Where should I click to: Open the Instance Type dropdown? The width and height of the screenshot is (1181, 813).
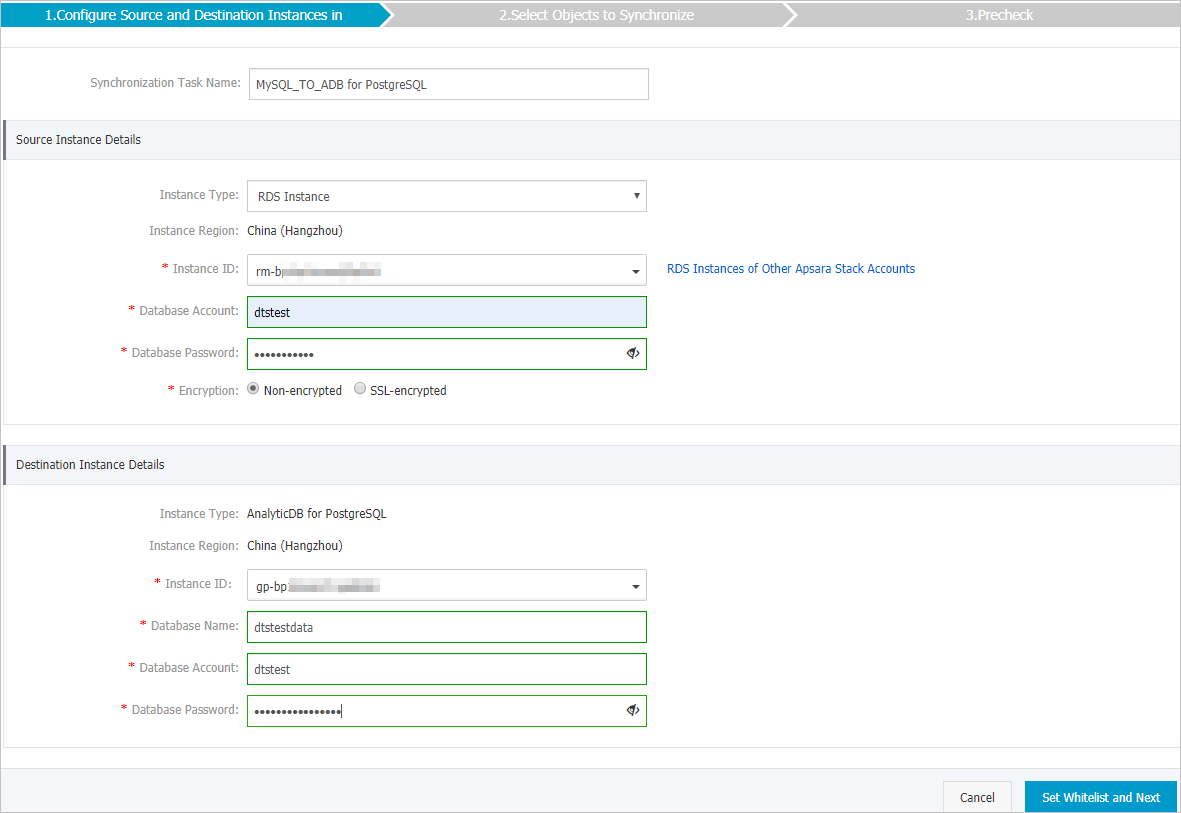(446, 196)
